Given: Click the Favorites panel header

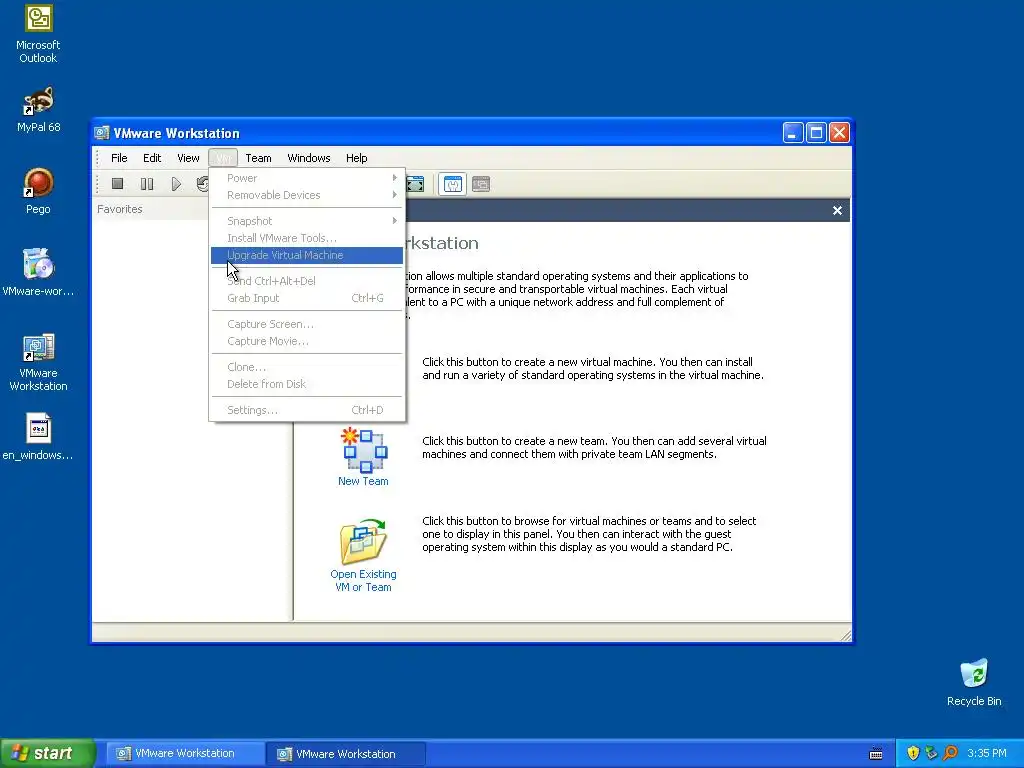Looking at the screenshot, I should pyautogui.click(x=120, y=209).
